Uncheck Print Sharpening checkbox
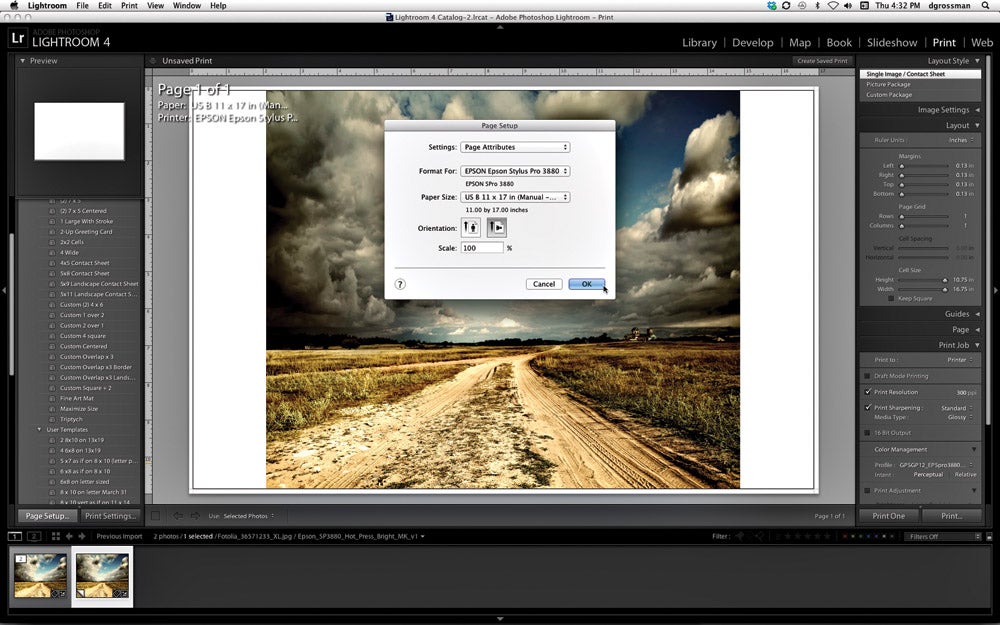This screenshot has height=625, width=1000. (x=867, y=408)
